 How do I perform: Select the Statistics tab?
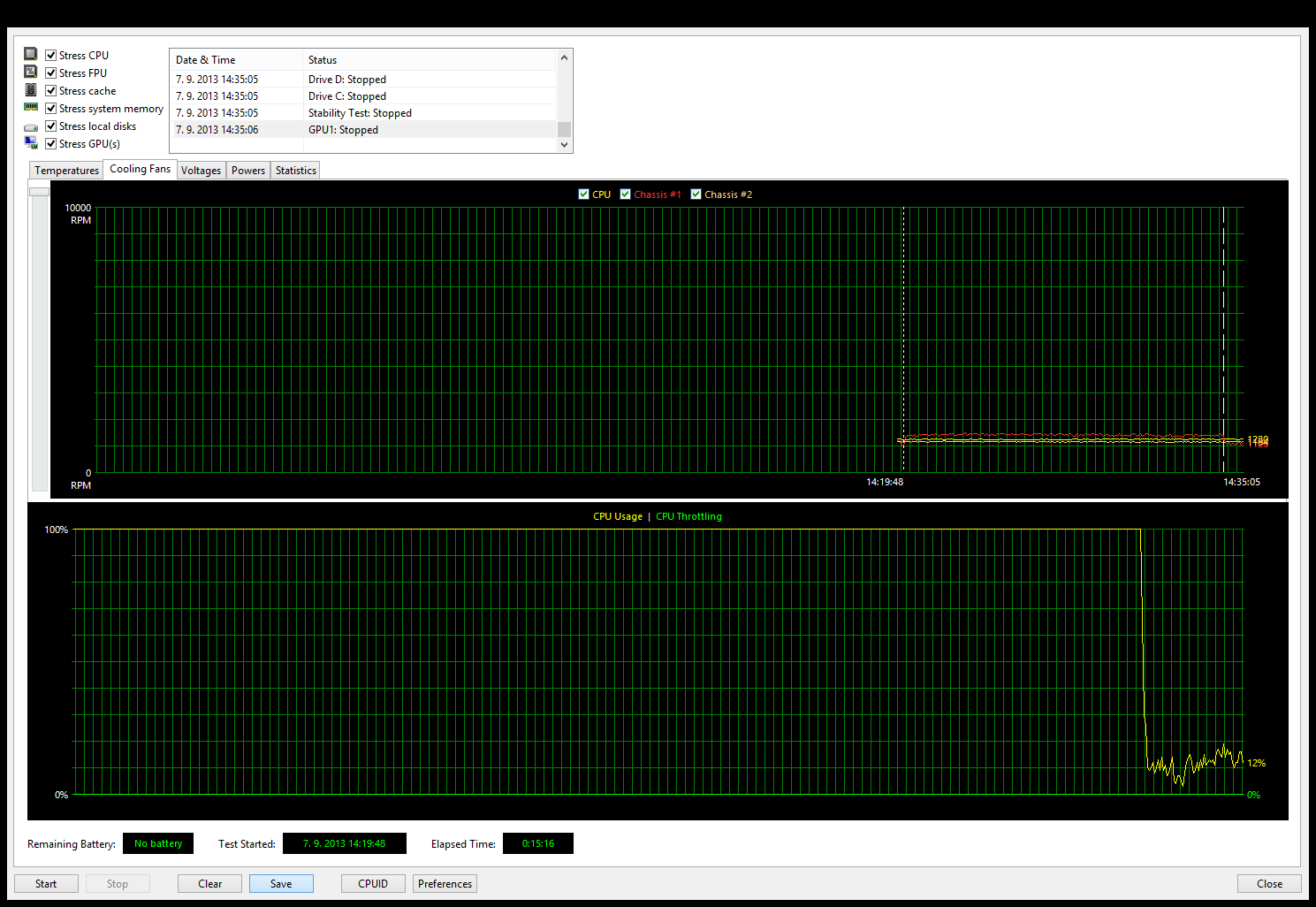tap(295, 171)
